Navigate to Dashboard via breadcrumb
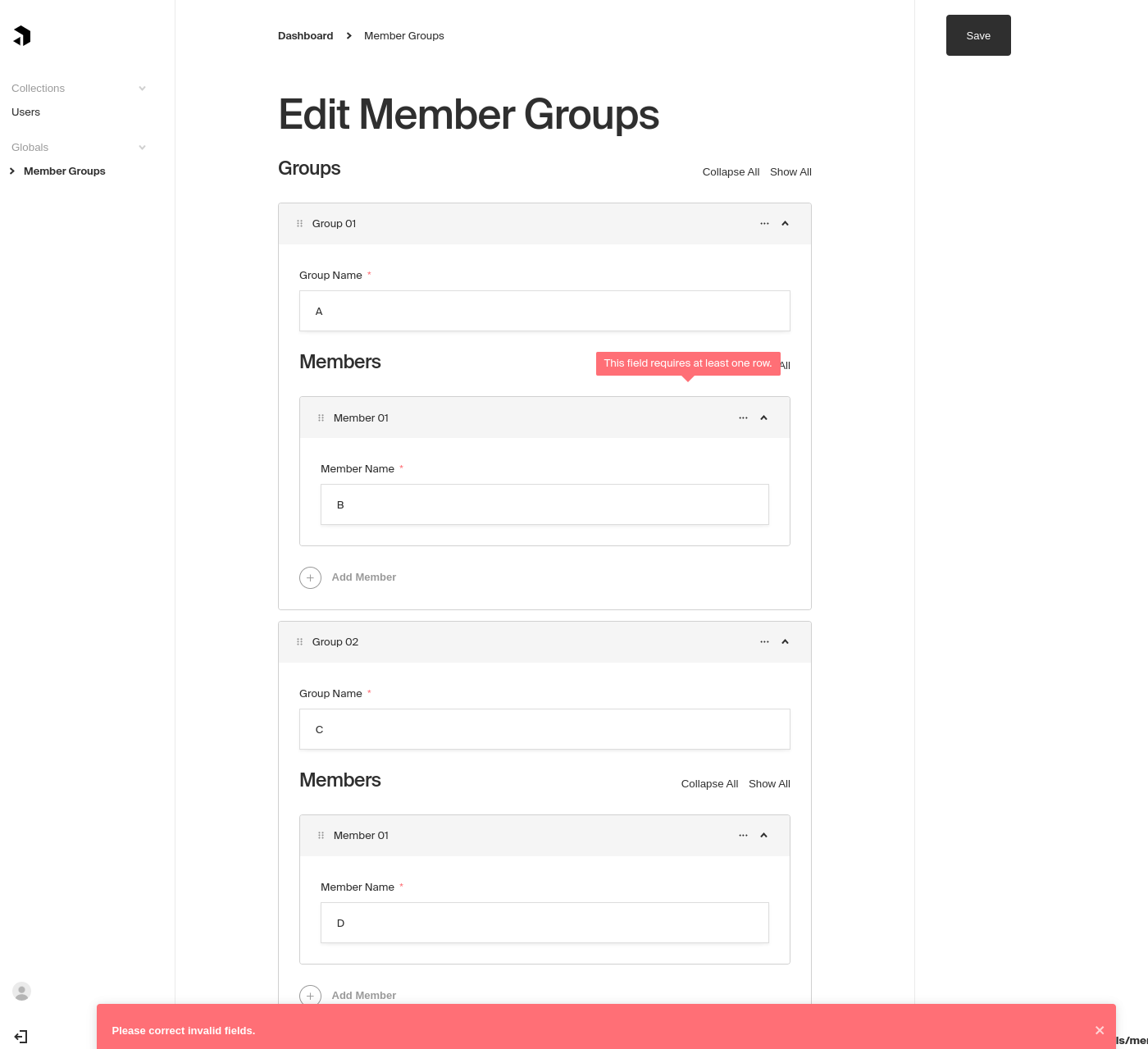Screen dimensions: 1148x1049 pos(305,35)
